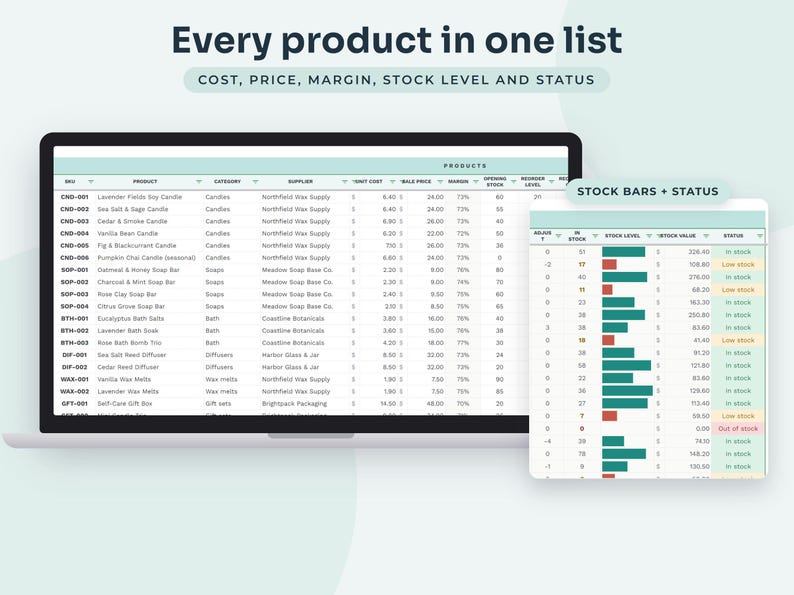Click the COST, PRICE, MARGIN subtitle pill
Viewport: 794px width, 595px height.
point(396,80)
